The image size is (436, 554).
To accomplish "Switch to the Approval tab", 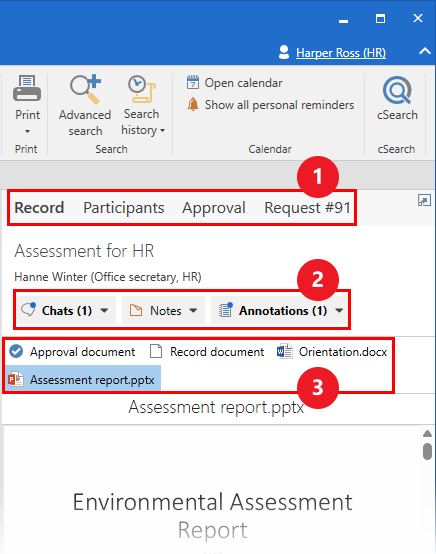I will point(214,208).
